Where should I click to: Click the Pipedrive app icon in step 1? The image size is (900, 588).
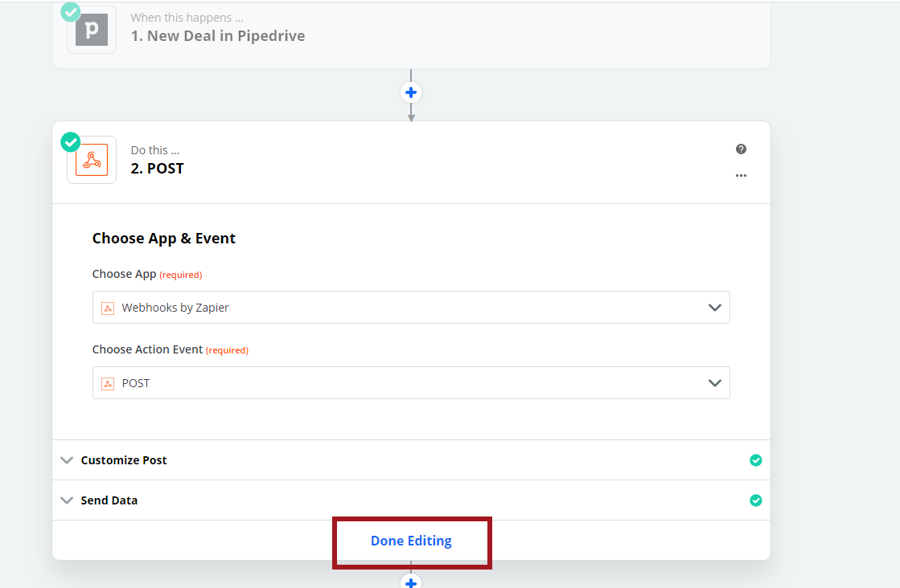(x=92, y=29)
